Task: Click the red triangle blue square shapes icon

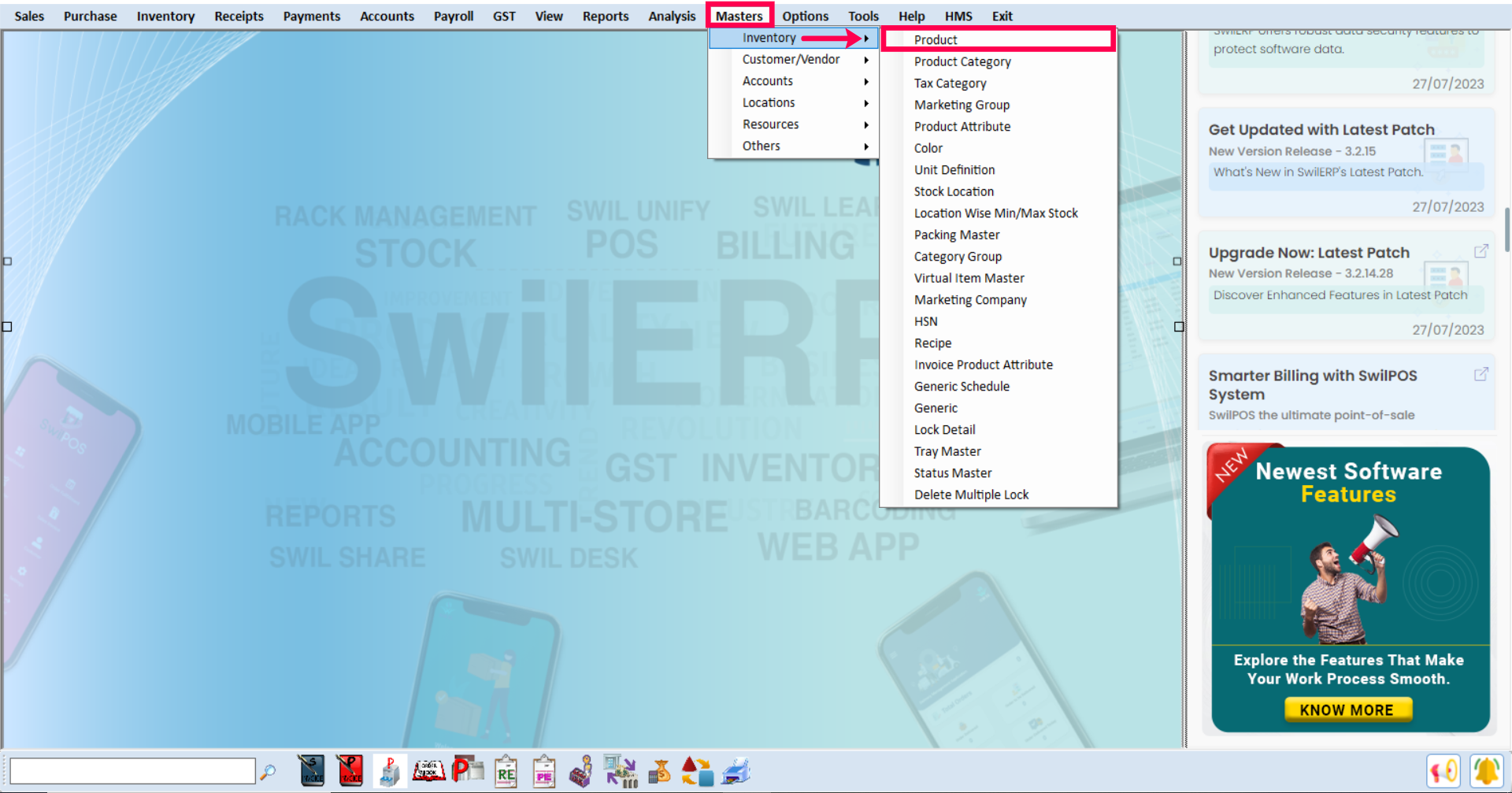Action: pyautogui.click(x=697, y=772)
